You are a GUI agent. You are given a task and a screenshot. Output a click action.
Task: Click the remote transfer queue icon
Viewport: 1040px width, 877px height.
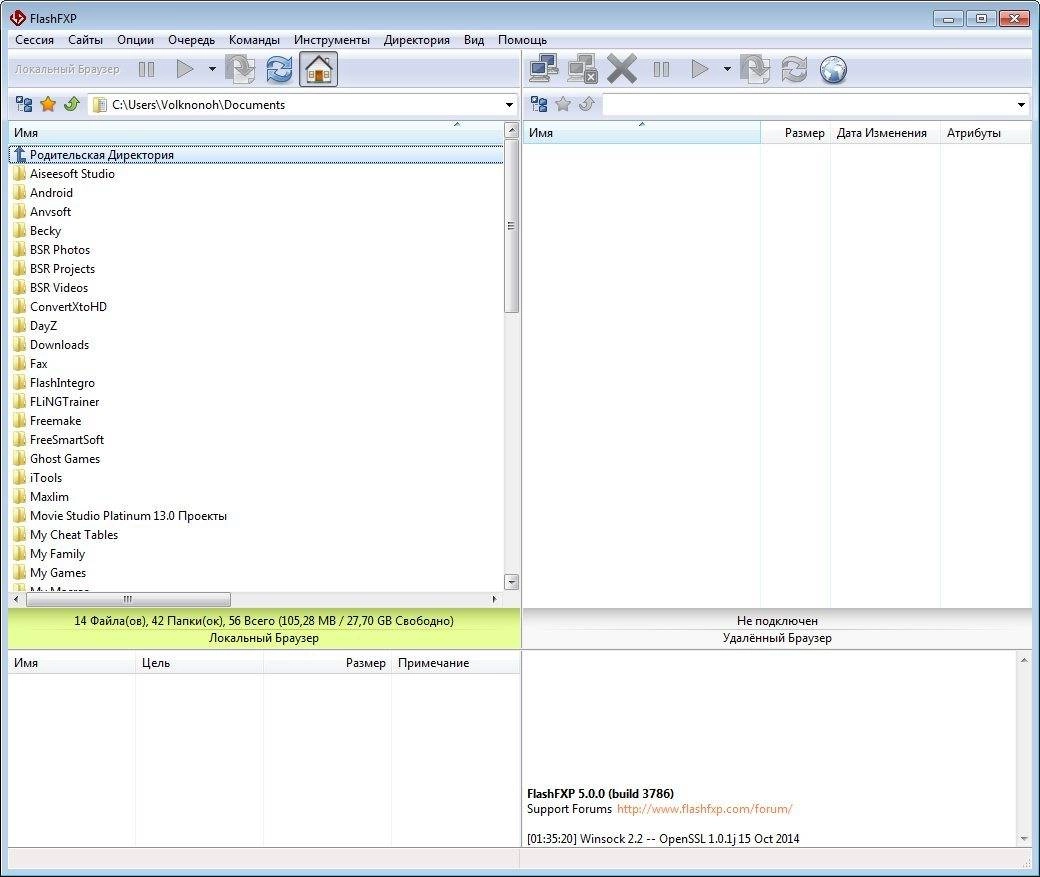(755, 69)
